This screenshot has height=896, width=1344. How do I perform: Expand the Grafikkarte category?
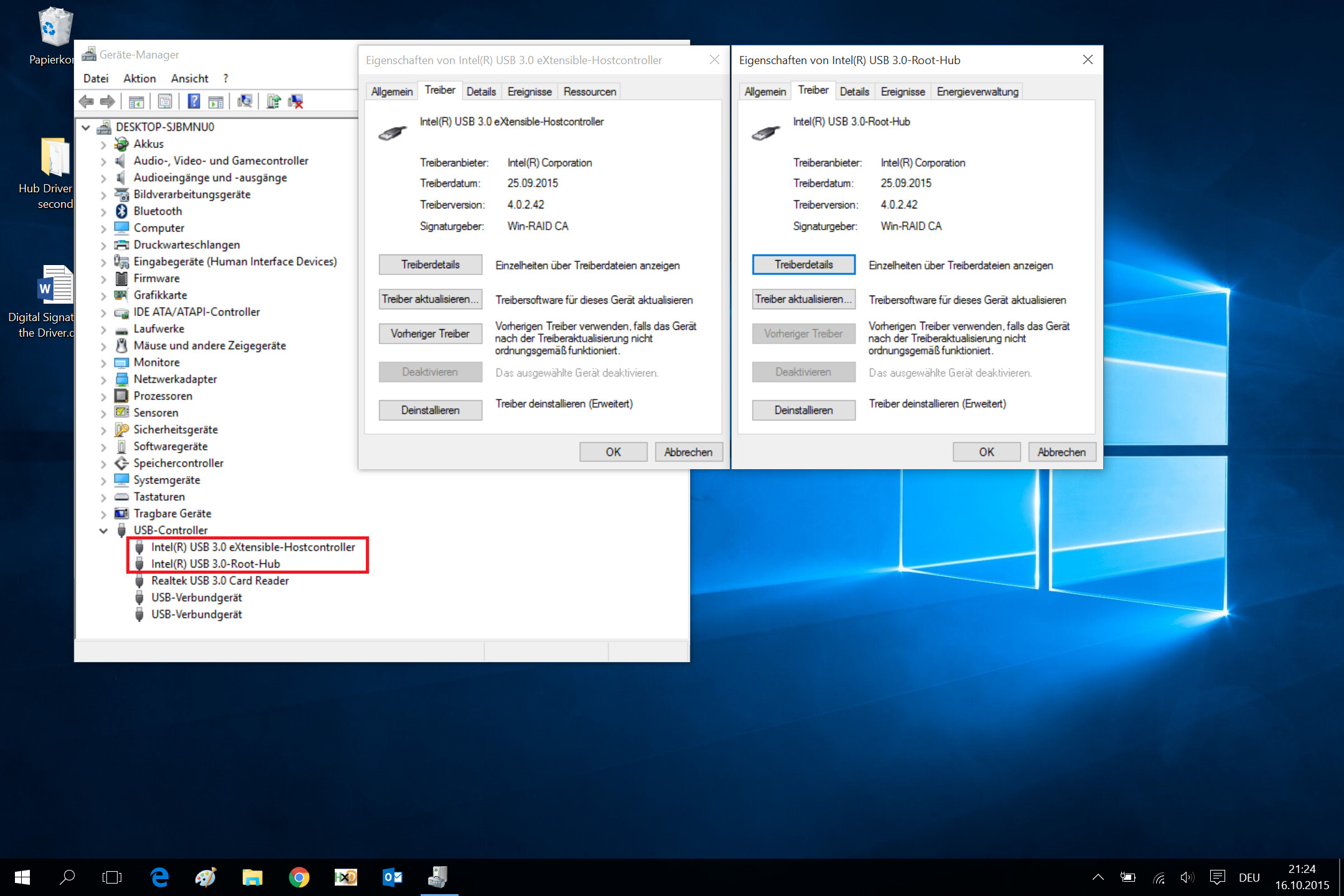click(103, 296)
